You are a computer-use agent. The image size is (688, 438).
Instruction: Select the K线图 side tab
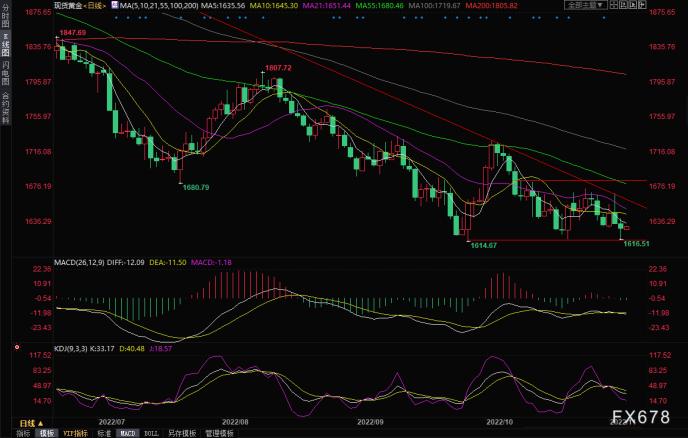[5, 45]
